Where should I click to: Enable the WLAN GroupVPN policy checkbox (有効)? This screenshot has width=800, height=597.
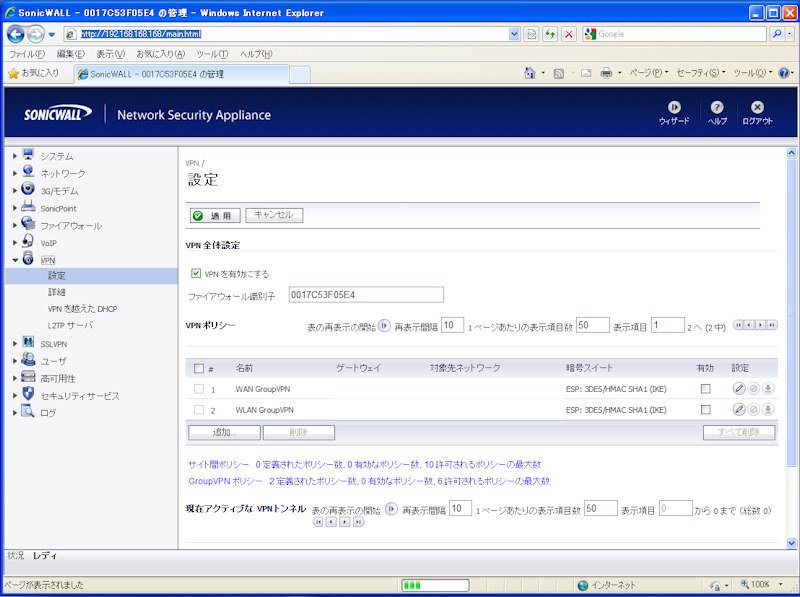706,409
